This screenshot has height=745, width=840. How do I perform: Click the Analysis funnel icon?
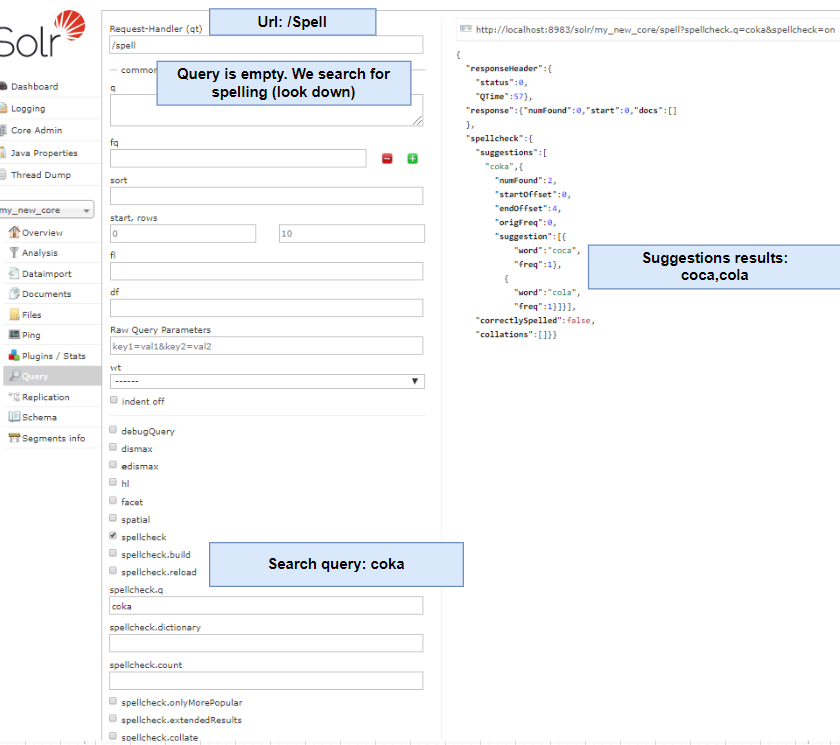point(14,252)
